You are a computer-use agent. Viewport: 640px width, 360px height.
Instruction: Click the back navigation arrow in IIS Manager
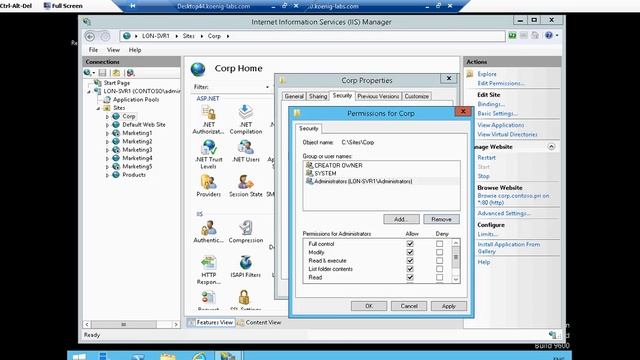90,36
